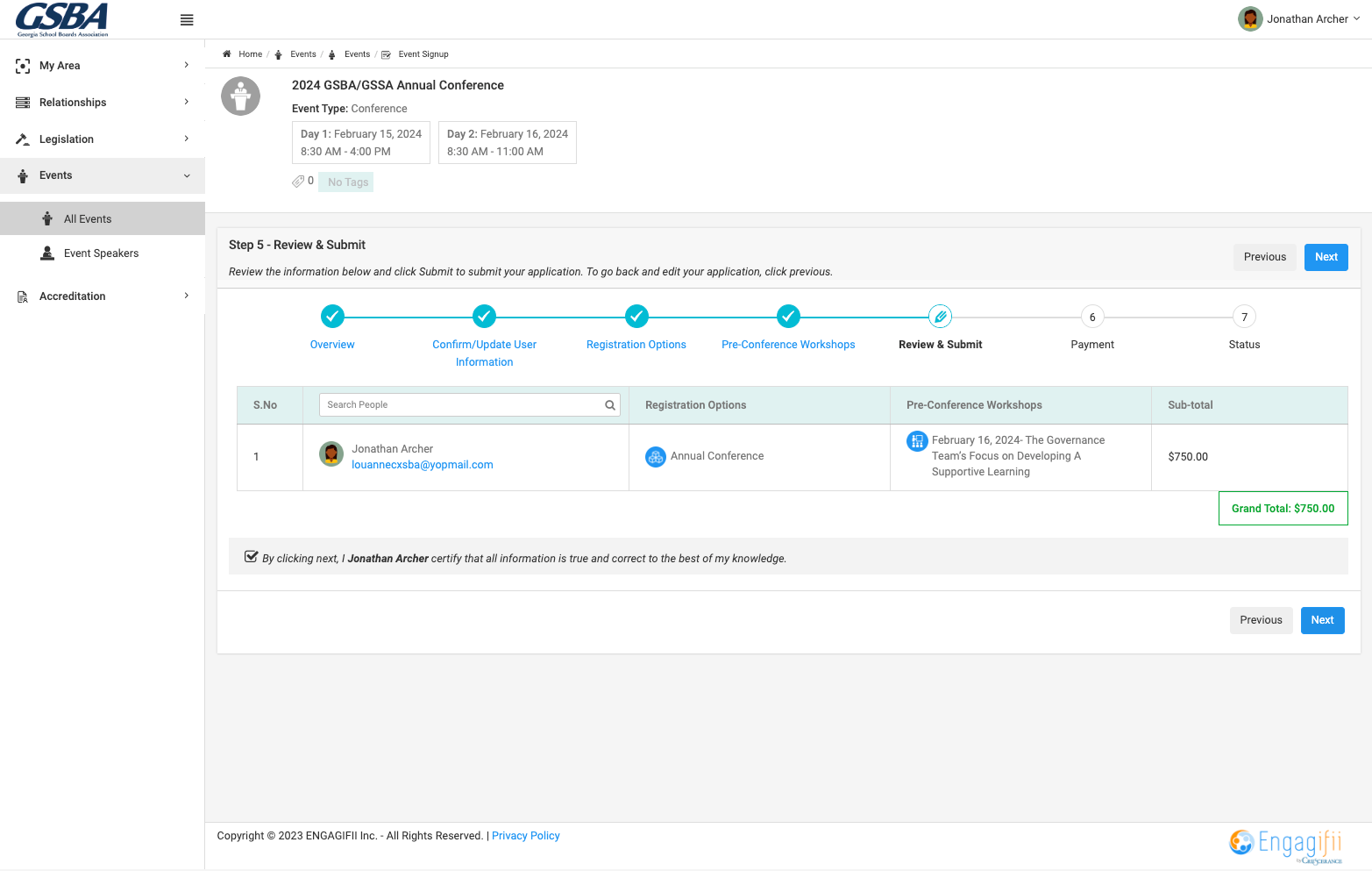Click the bottom Next button

click(1322, 620)
